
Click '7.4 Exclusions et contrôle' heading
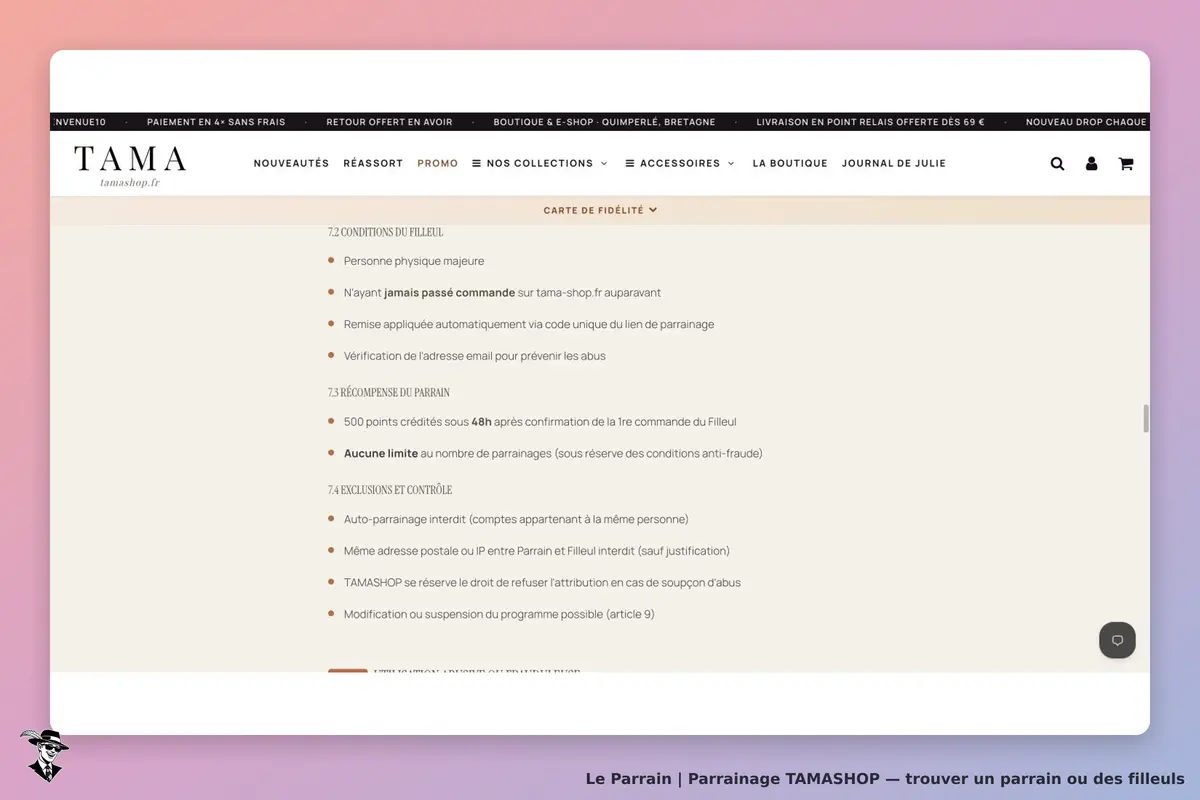tap(390, 490)
